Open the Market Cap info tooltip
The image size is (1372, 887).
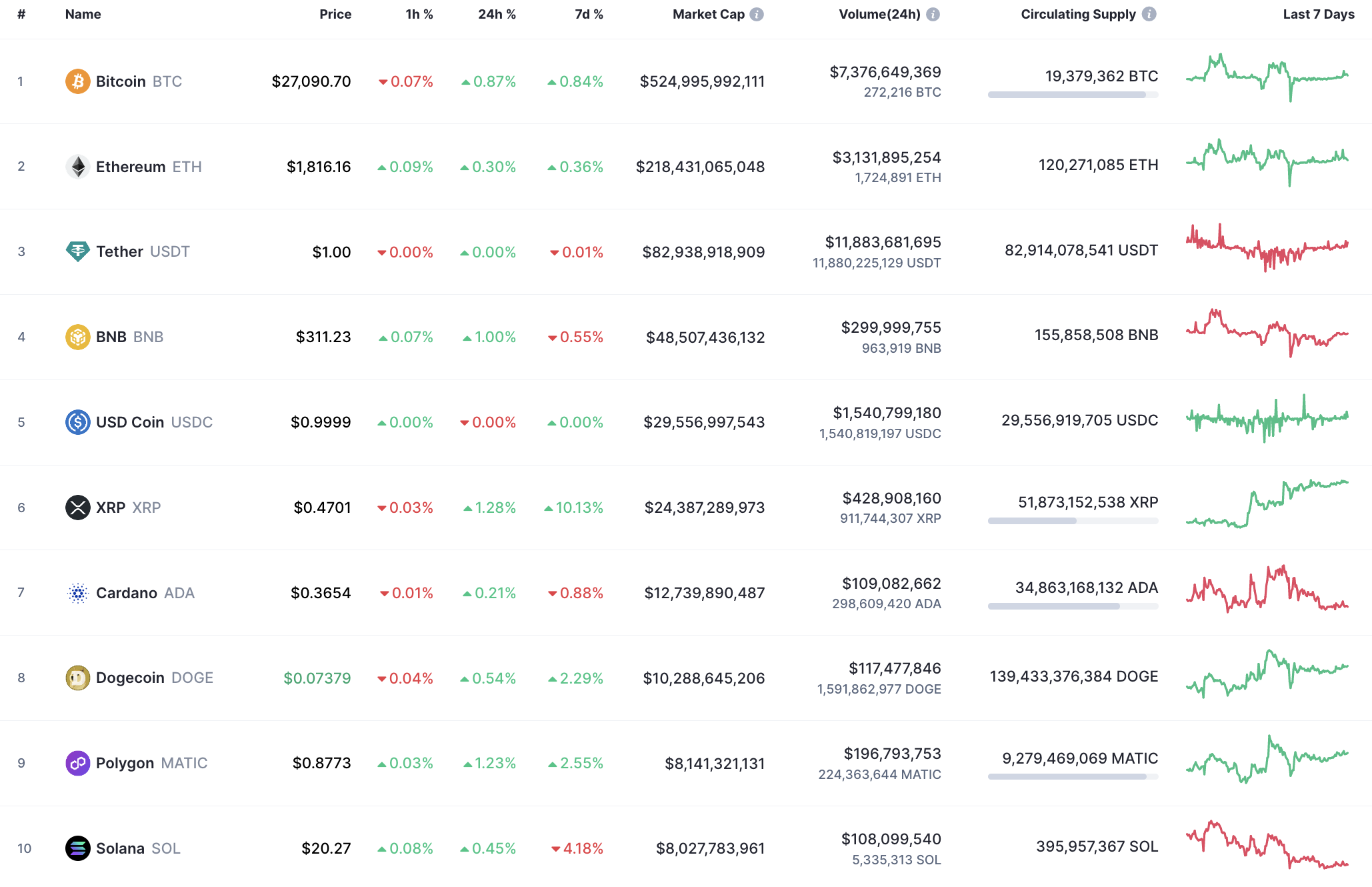[757, 13]
